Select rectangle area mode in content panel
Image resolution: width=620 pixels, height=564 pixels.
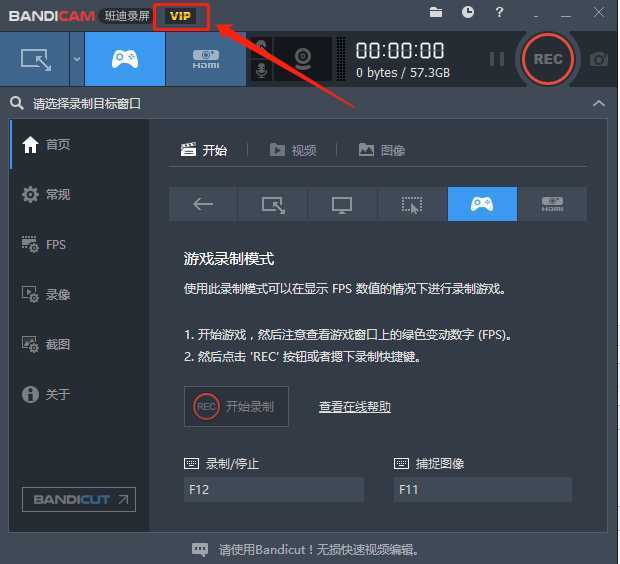[273, 204]
